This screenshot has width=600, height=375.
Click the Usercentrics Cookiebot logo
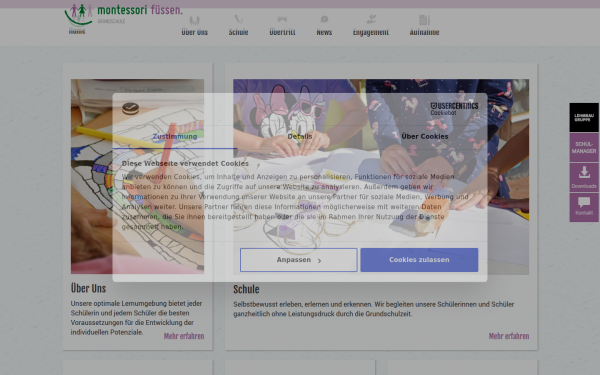tap(454, 109)
